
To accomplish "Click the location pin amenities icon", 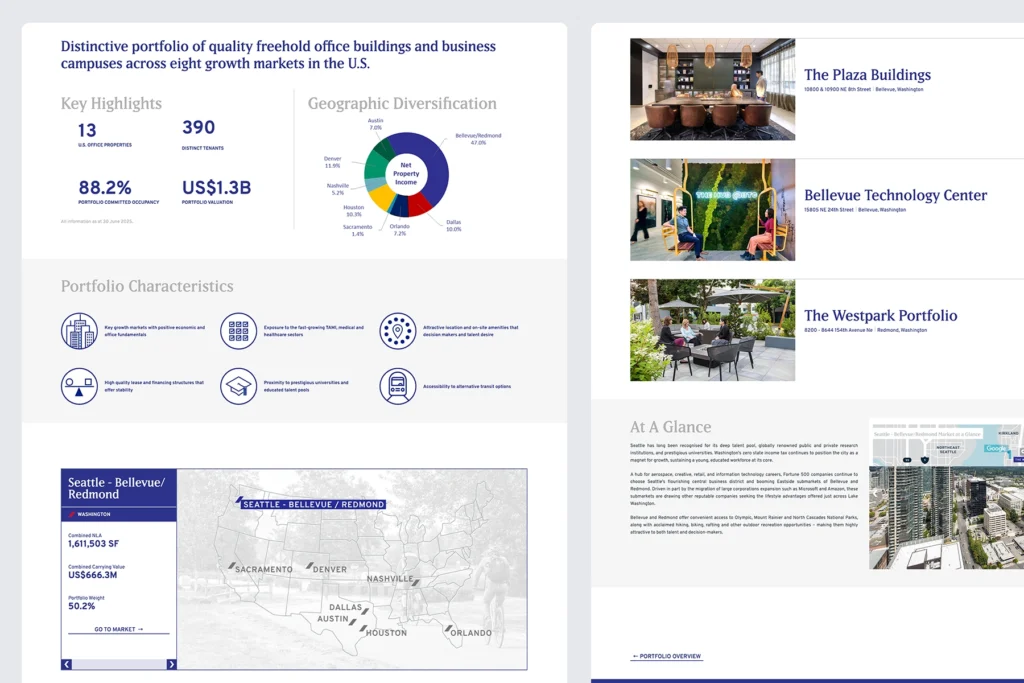I will click(397, 331).
